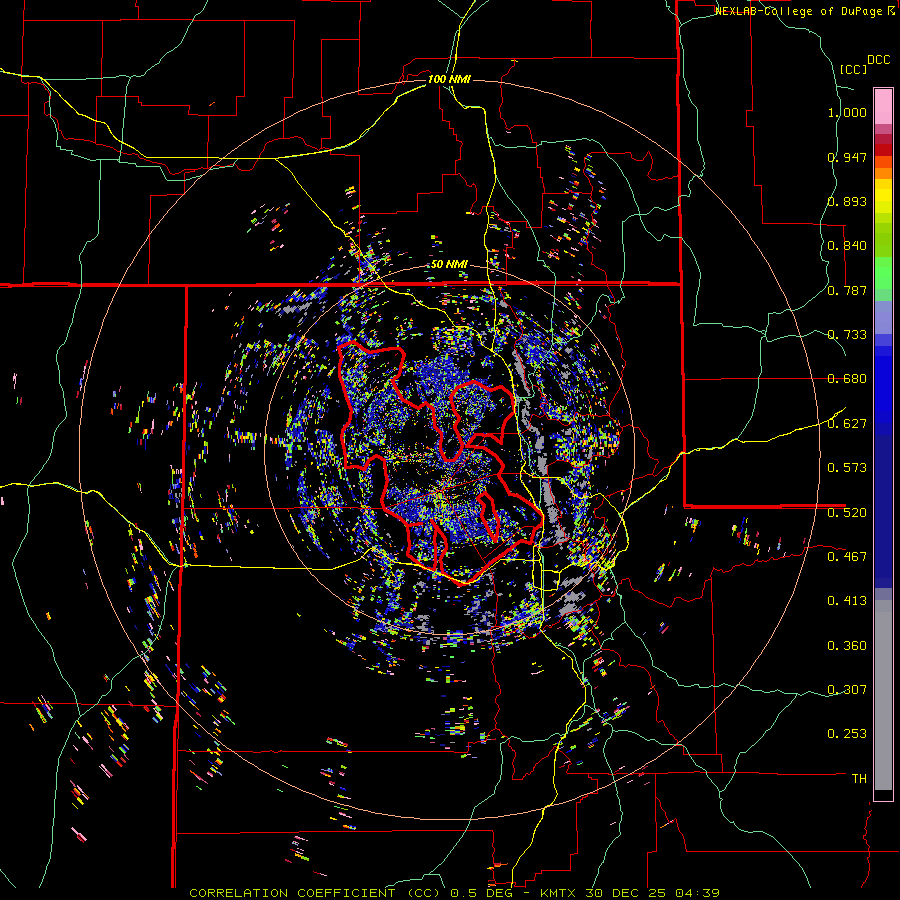Click the [CC] product label
The image size is (900, 900).
(853, 69)
